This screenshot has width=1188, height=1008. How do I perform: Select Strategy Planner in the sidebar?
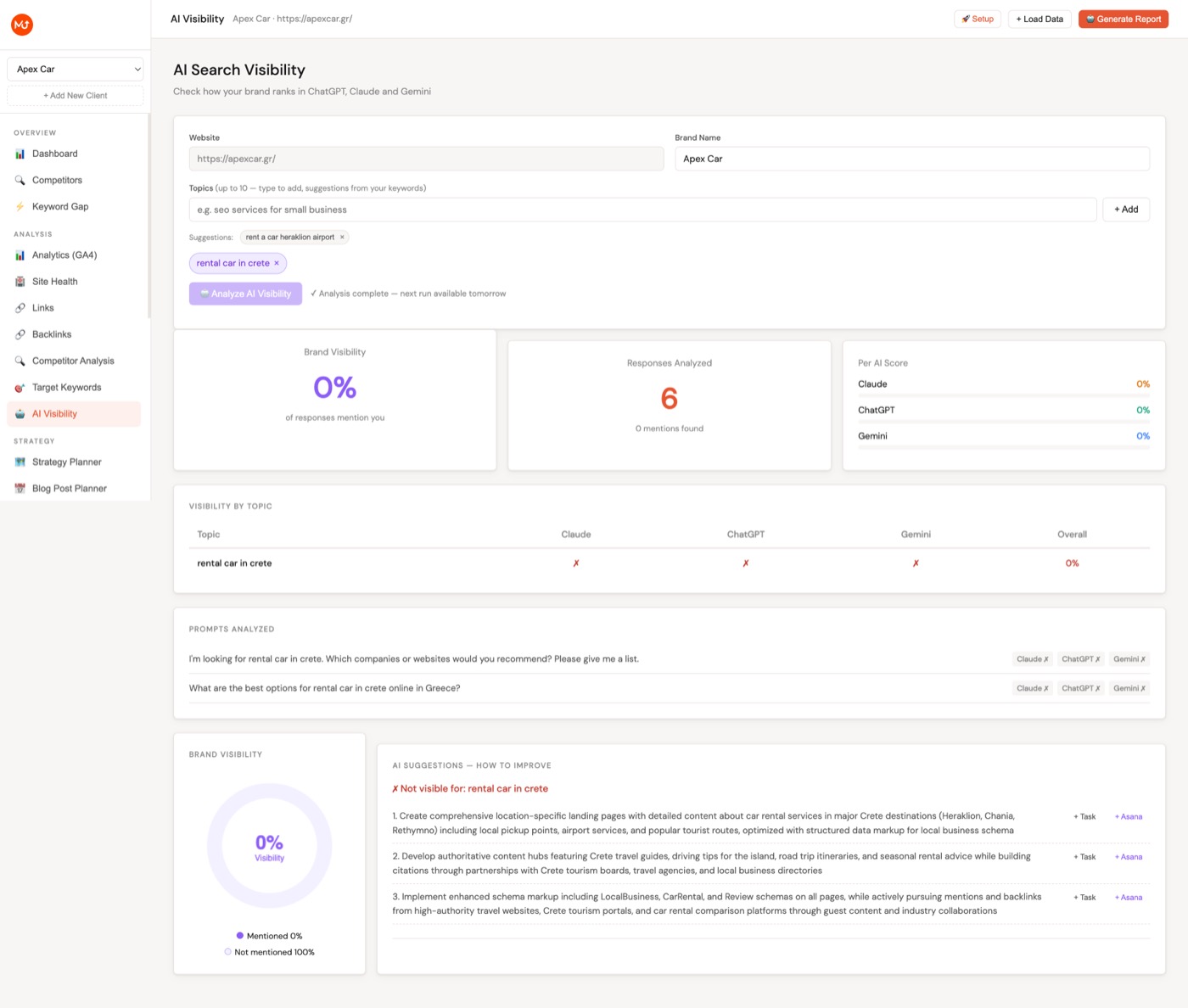[74, 462]
